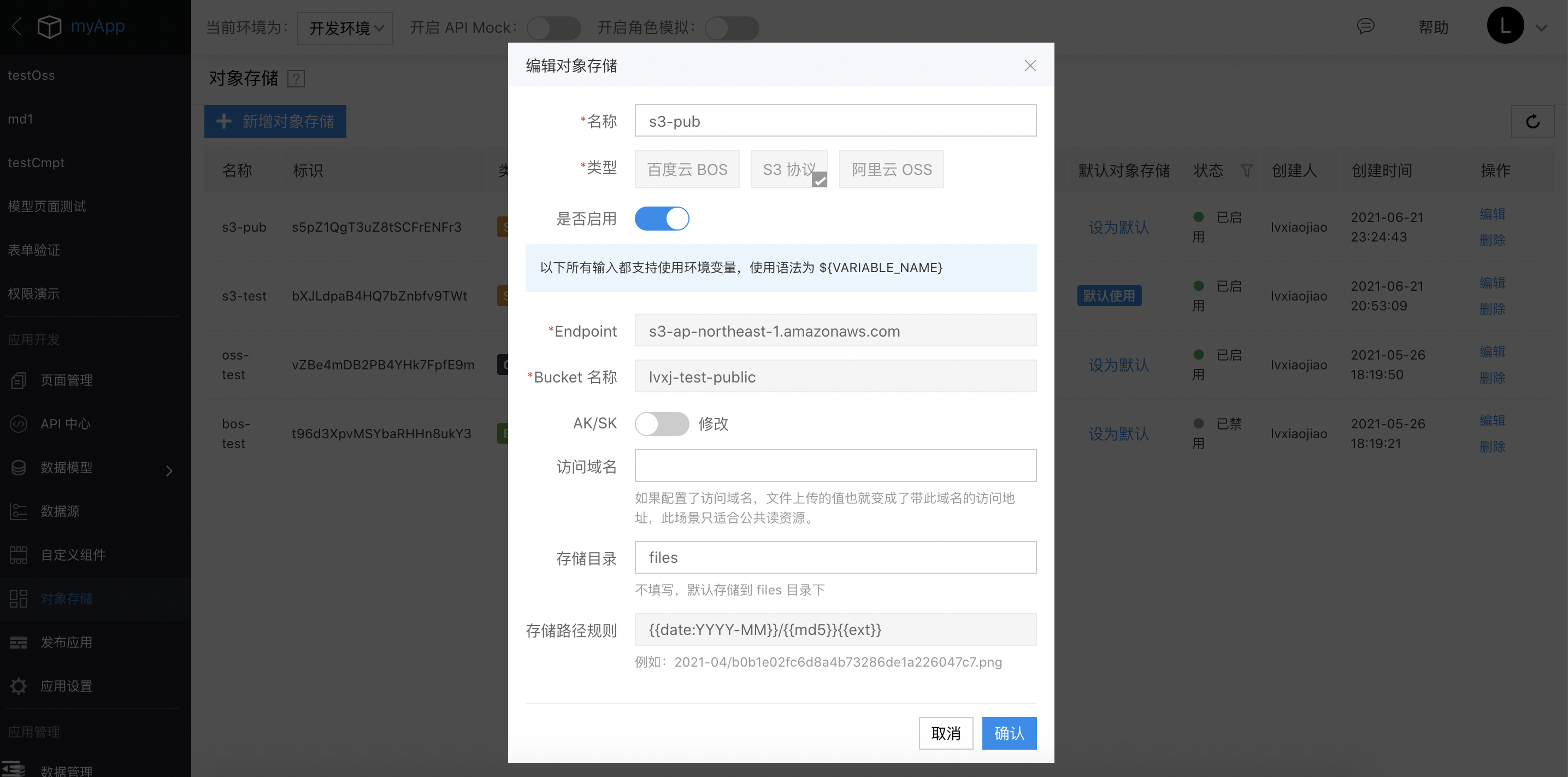Click 设为默认 for the s3-pub row
The image size is (1568, 777).
pyautogui.click(x=1118, y=228)
